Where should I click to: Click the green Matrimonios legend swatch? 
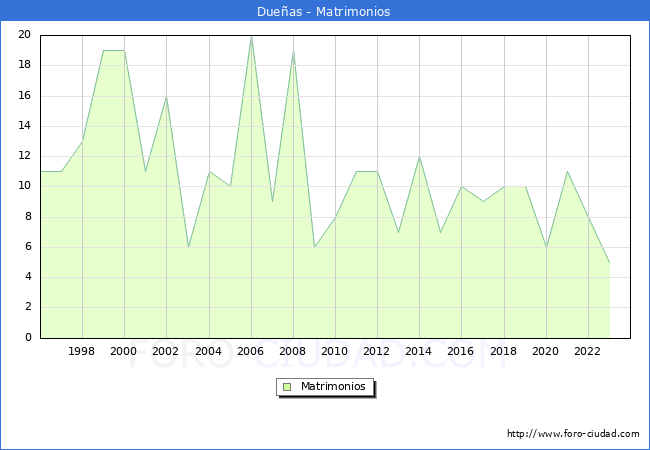click(287, 387)
